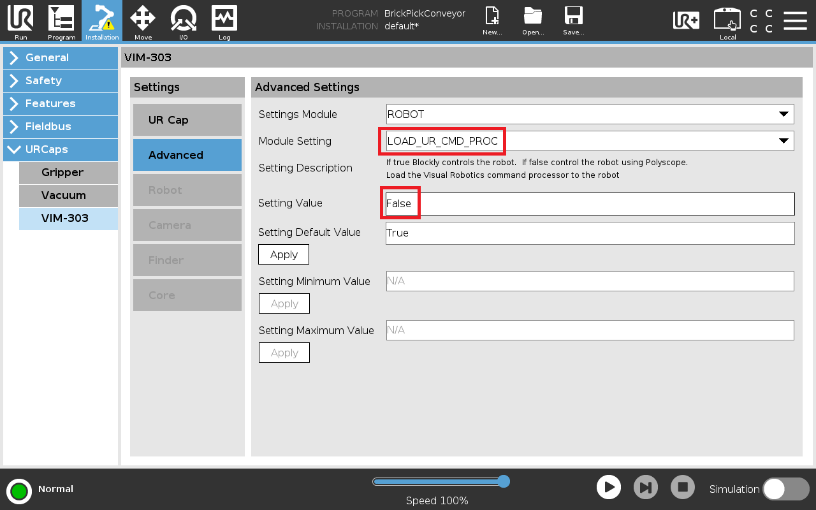The height and width of the screenshot is (510, 816).
Task: Click the 'Load the Visual Robotics command processor' text
Action: coord(503,175)
